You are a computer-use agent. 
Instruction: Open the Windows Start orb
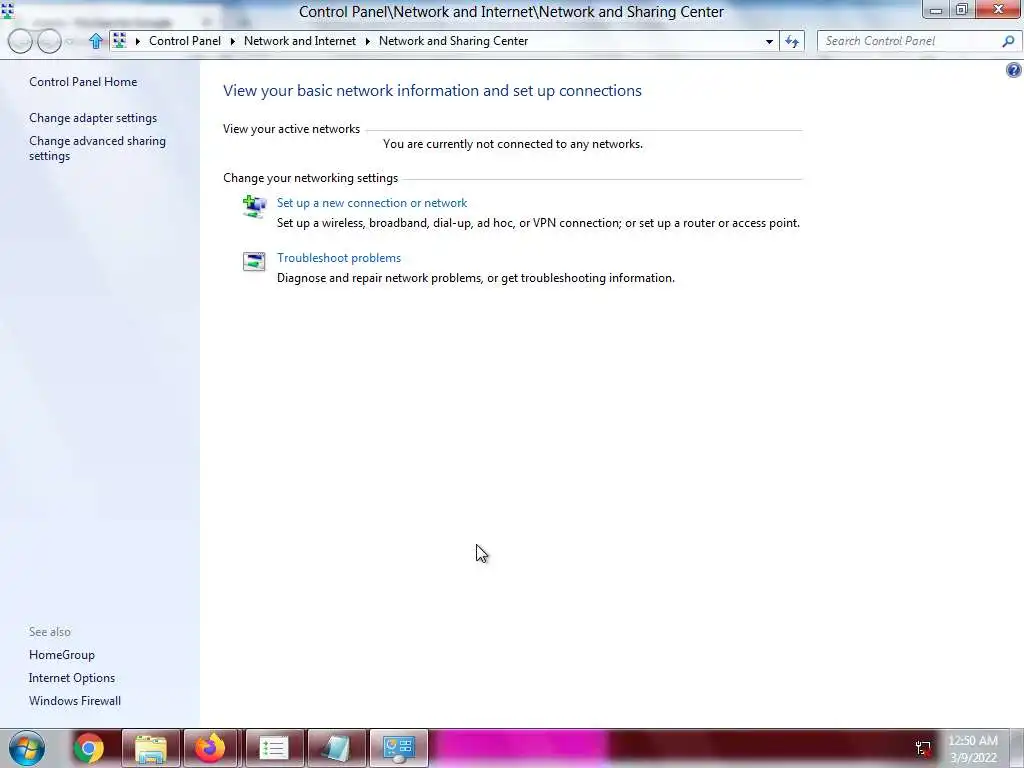(27, 748)
